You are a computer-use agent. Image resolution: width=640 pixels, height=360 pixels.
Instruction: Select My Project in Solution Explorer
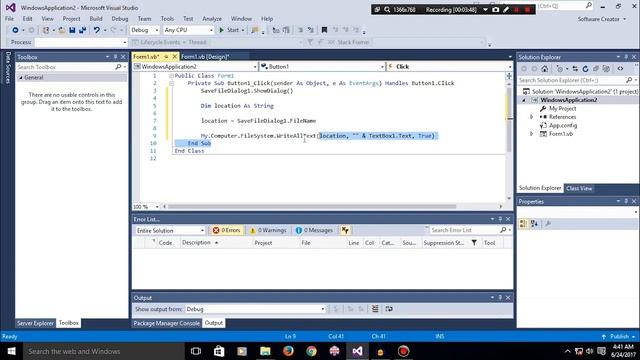click(562, 109)
